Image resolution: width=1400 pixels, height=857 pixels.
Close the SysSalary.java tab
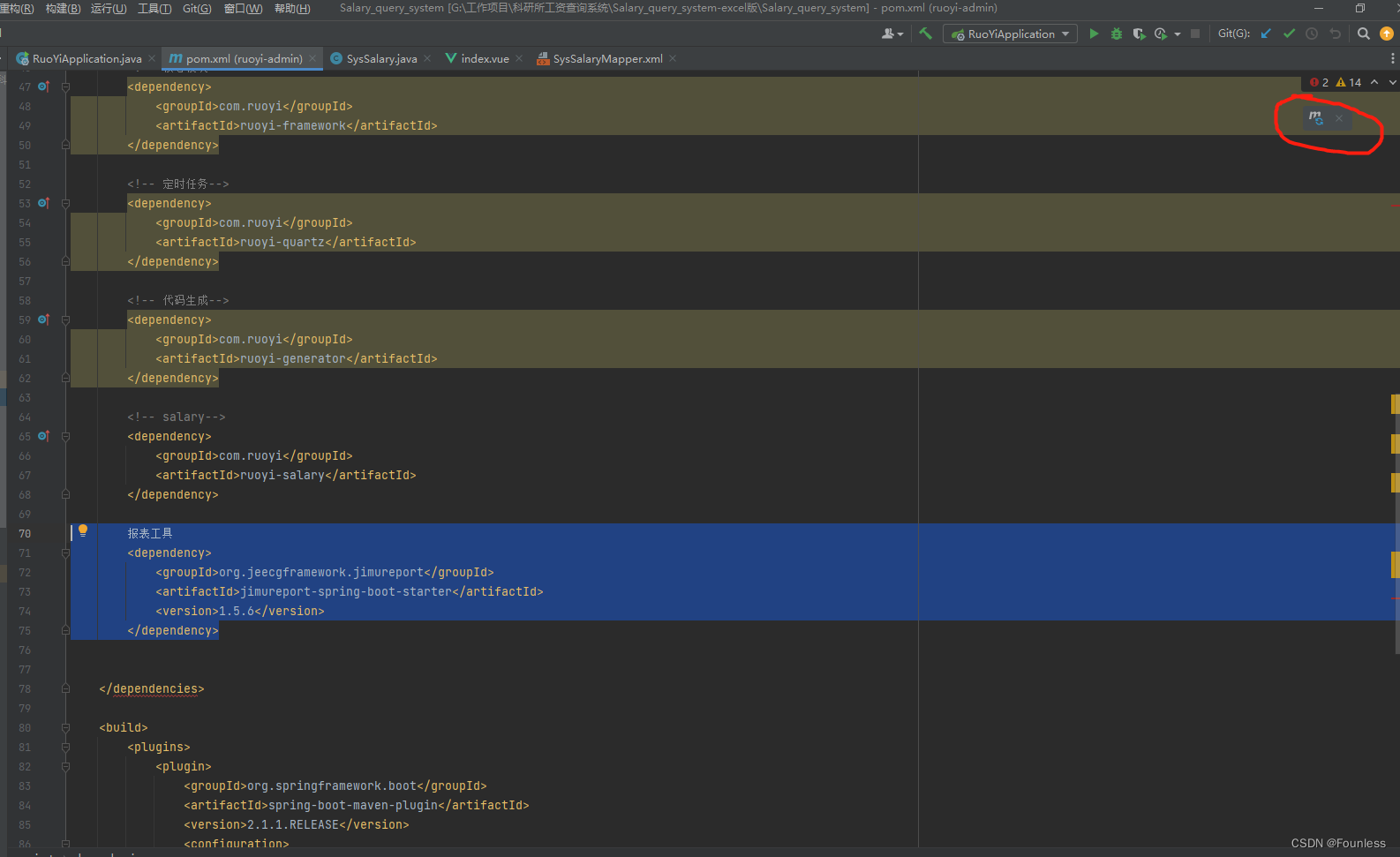(427, 58)
